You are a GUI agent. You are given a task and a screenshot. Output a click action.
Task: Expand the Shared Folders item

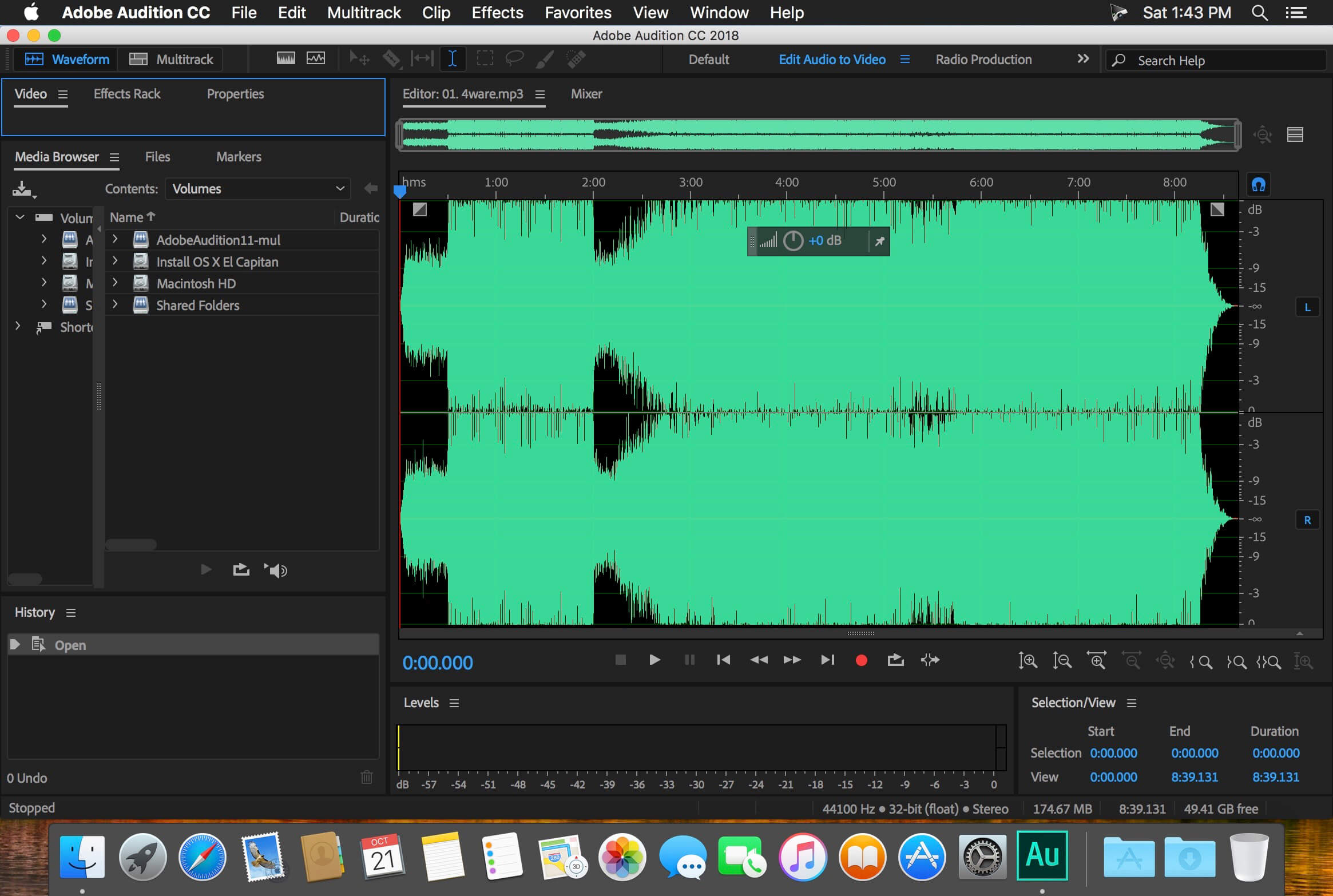[x=115, y=304]
